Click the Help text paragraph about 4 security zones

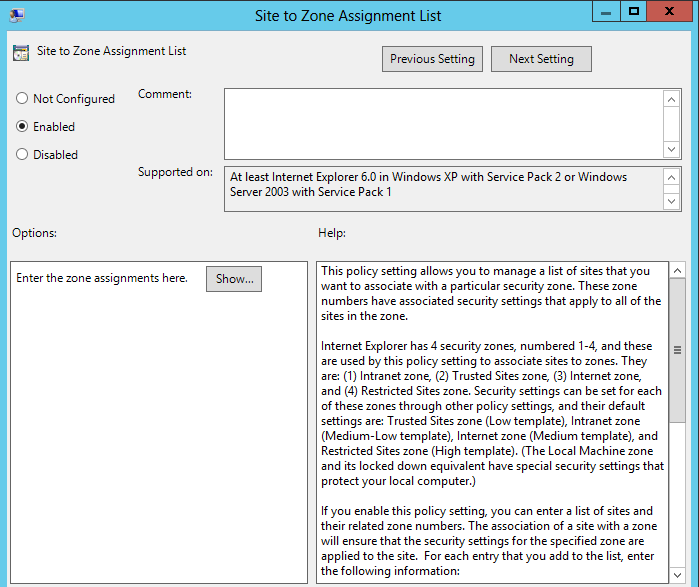pos(492,414)
